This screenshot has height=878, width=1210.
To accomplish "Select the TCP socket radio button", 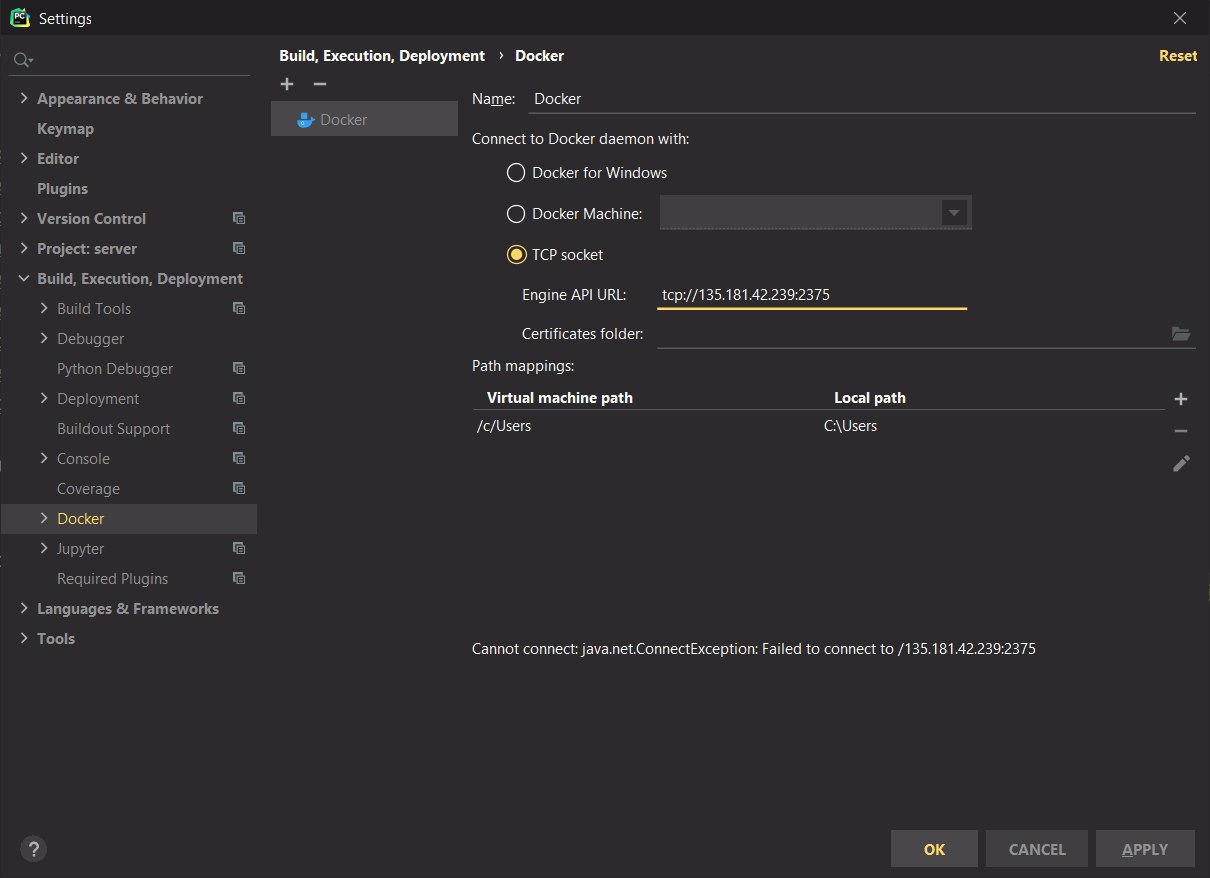I will 516,255.
